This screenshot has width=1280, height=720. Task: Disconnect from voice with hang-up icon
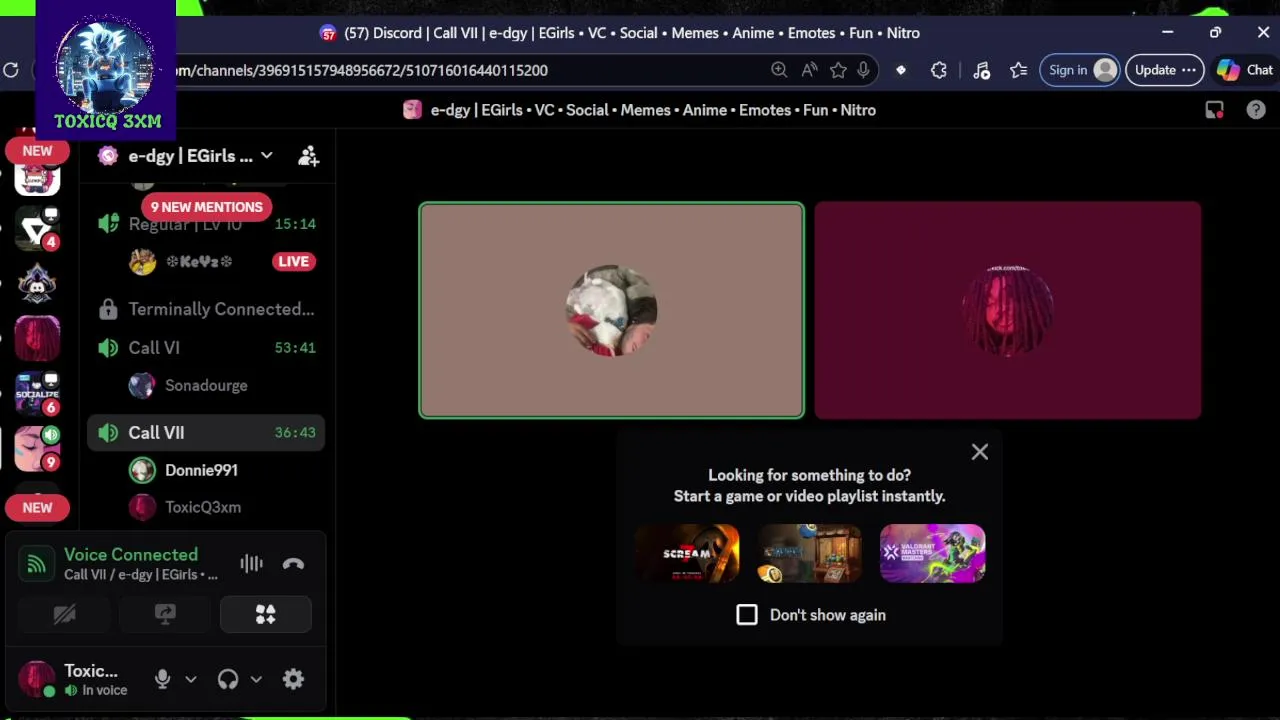(293, 564)
